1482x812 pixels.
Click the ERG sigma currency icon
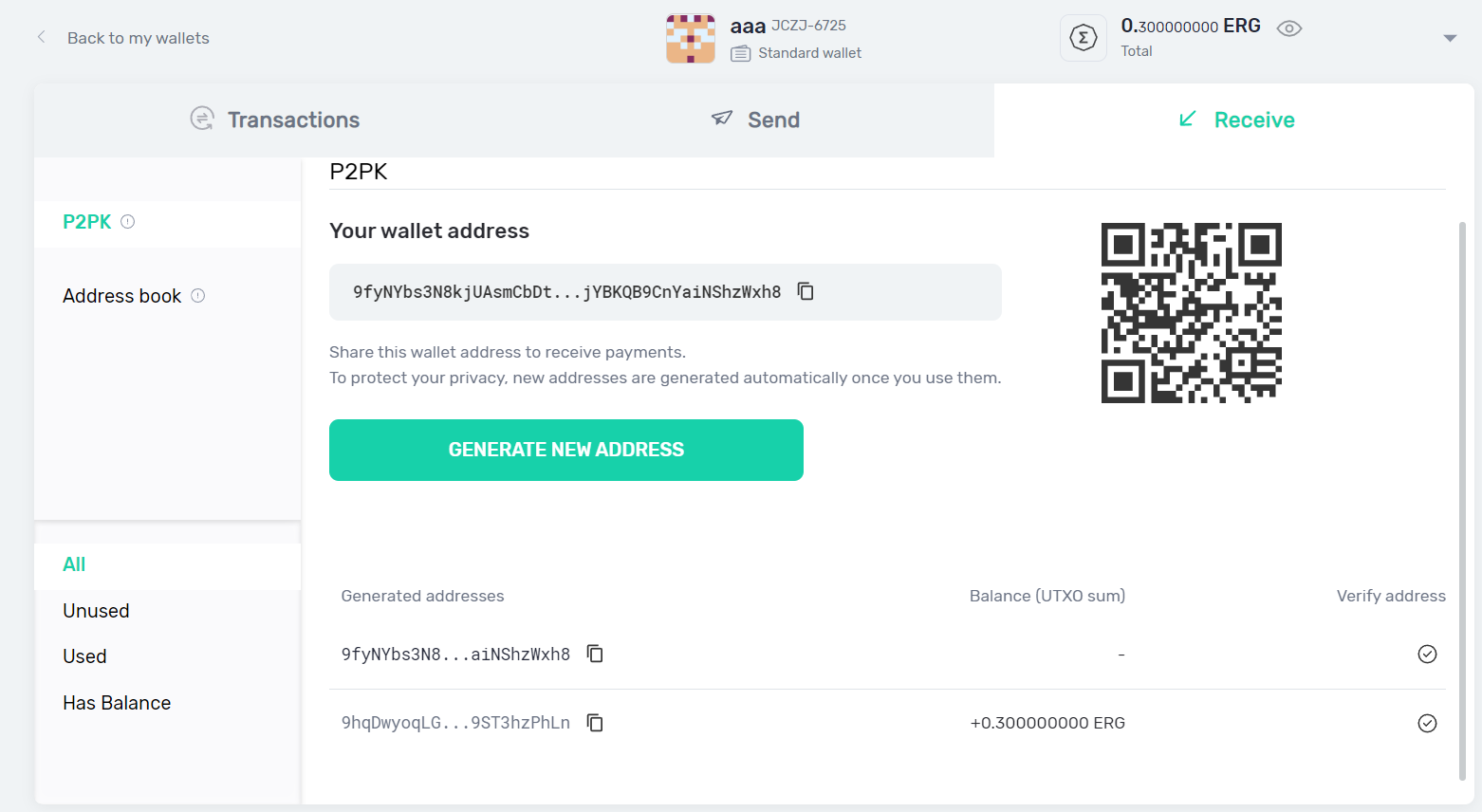tap(1083, 38)
